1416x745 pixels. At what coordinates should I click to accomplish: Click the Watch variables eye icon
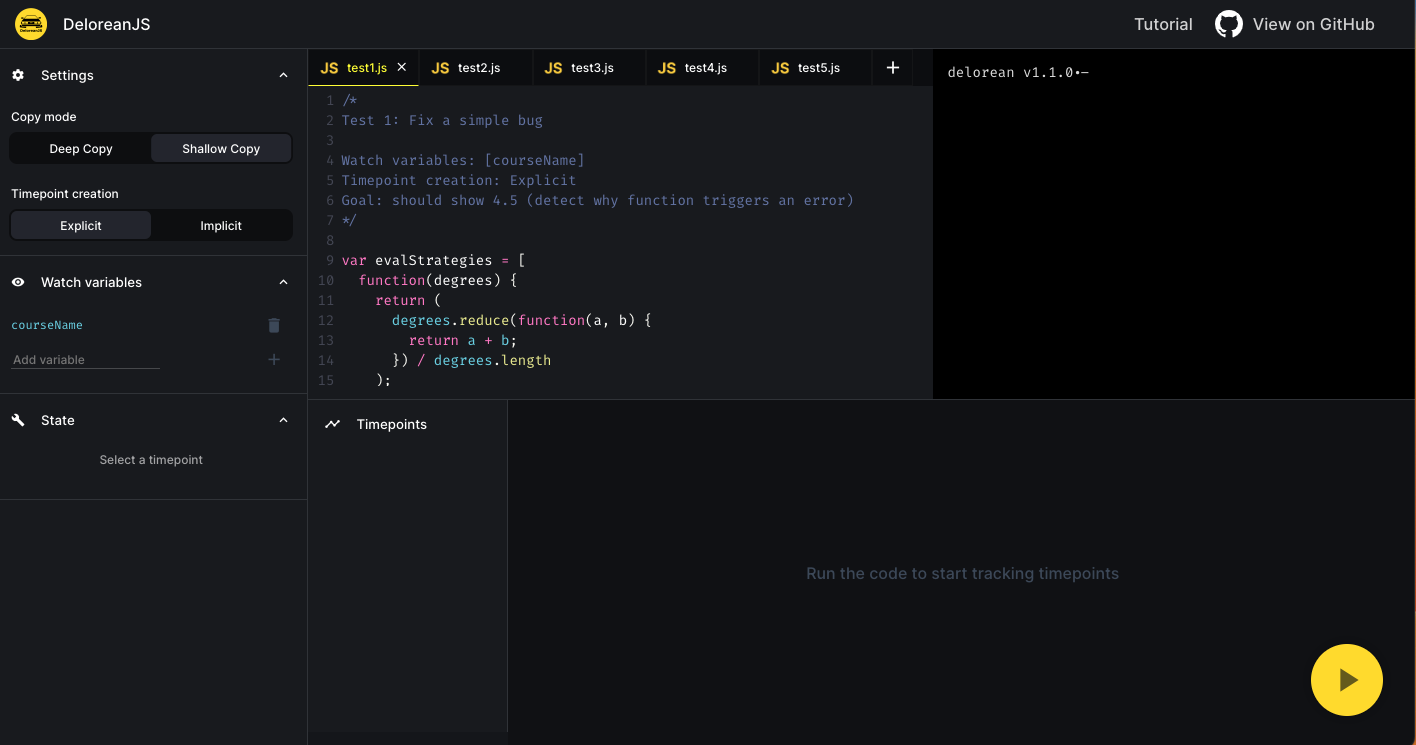pos(18,282)
